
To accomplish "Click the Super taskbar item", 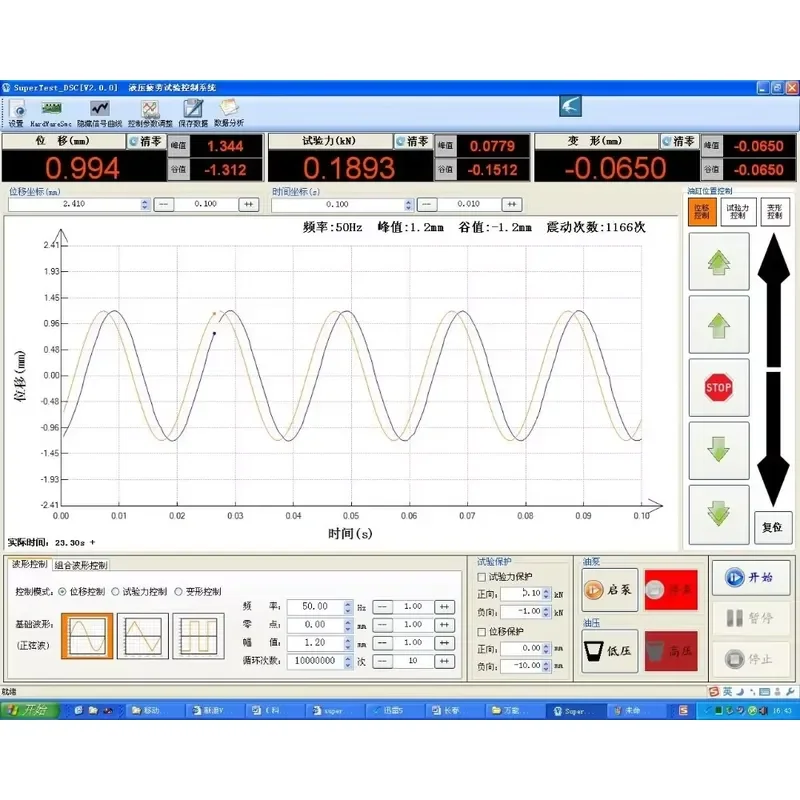I will click(x=576, y=711).
